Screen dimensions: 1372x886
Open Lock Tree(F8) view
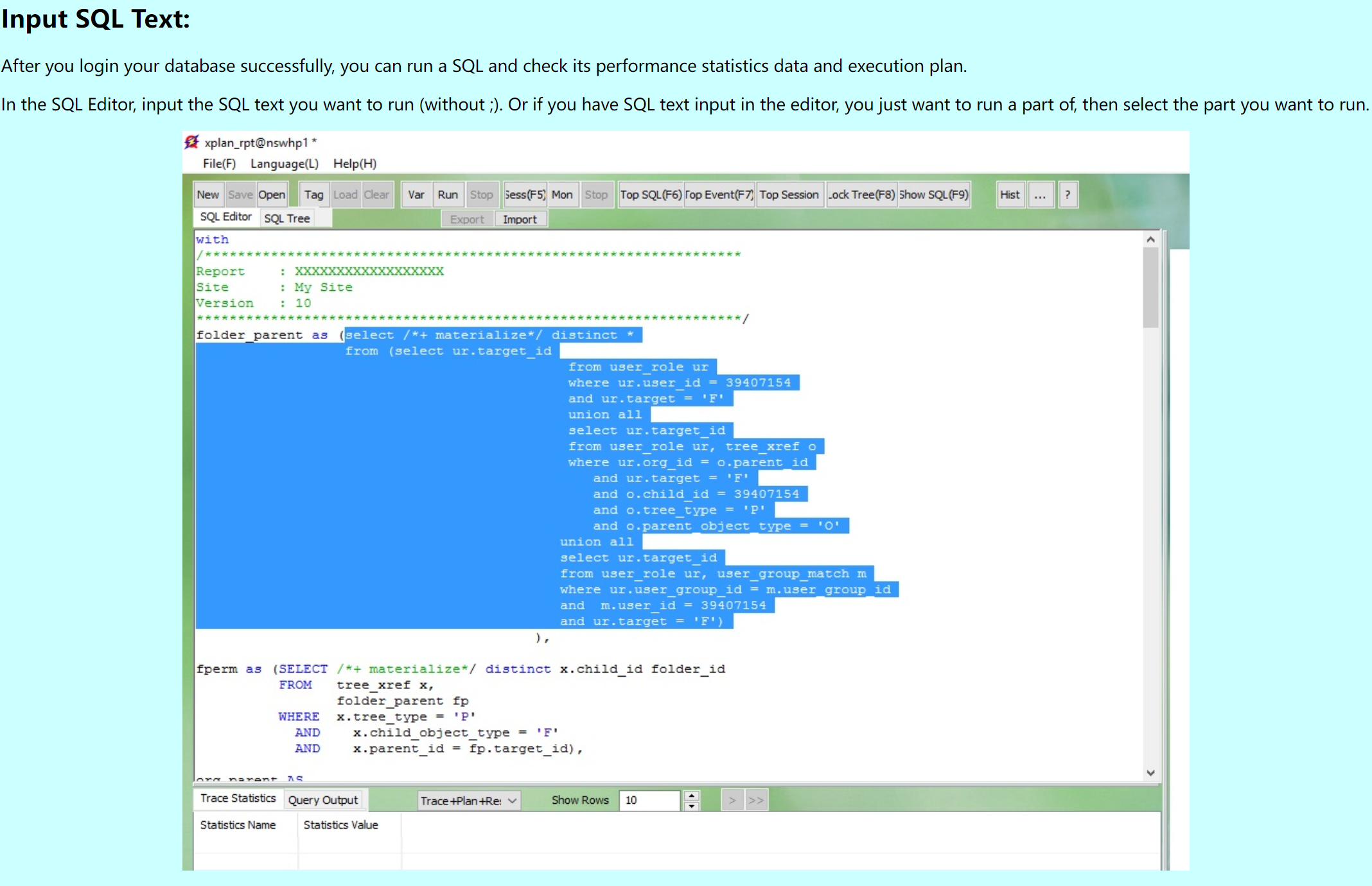861,195
